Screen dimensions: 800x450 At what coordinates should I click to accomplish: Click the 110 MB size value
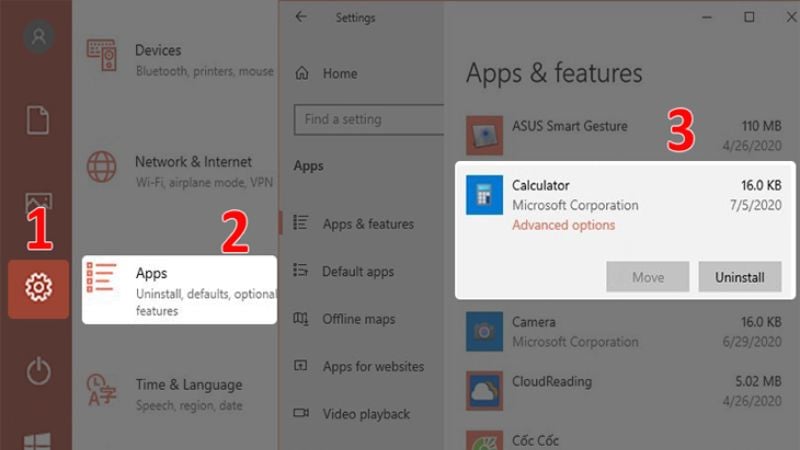click(x=761, y=126)
